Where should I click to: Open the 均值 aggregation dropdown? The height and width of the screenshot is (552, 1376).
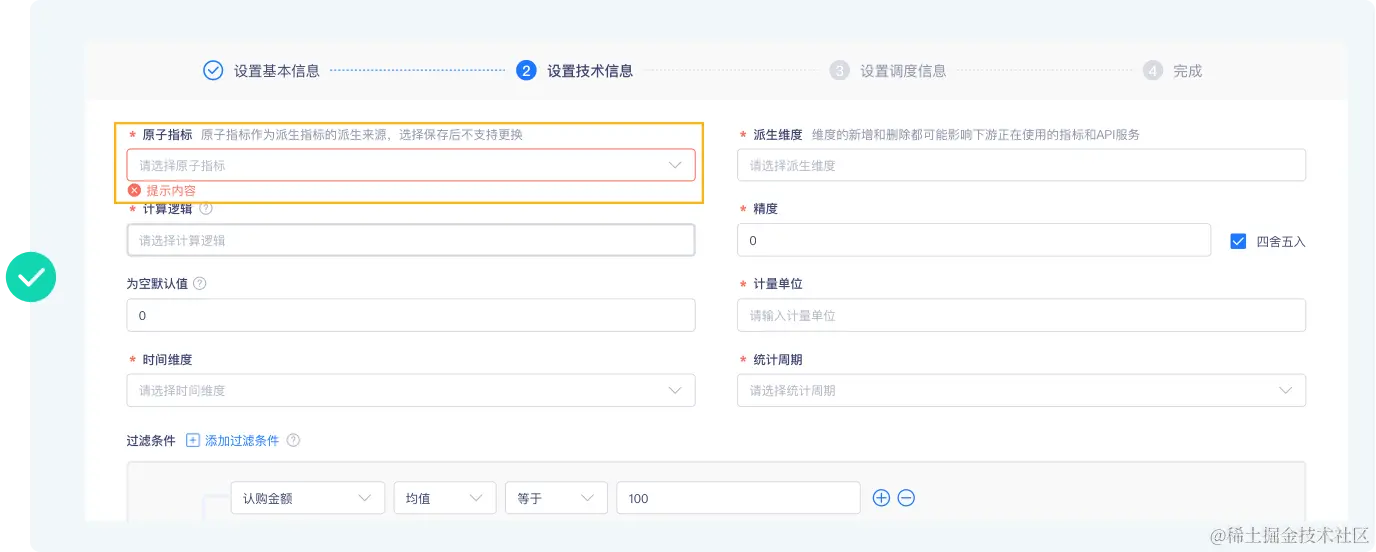(x=445, y=498)
